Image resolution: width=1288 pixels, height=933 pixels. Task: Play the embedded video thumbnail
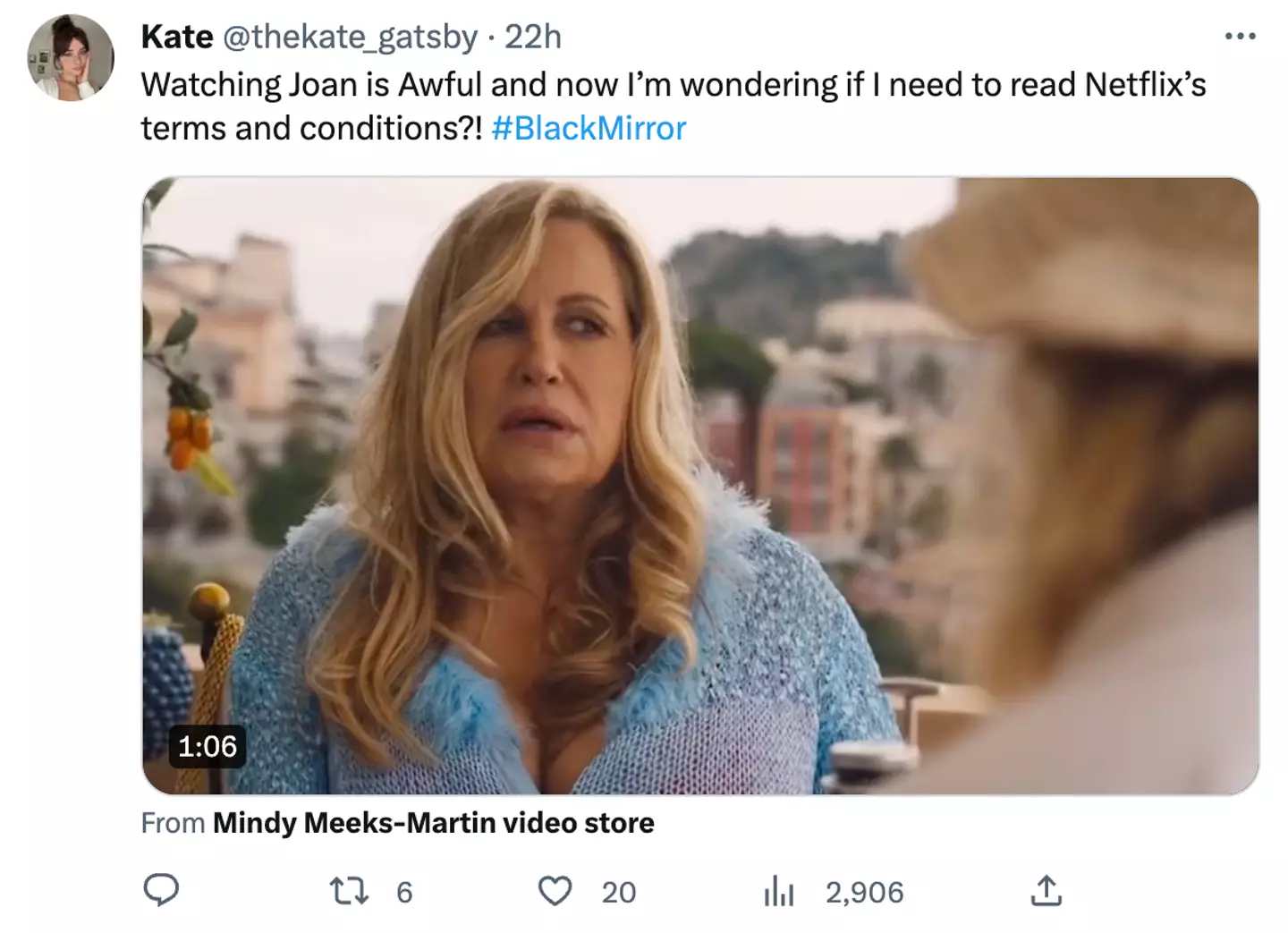pos(700,486)
